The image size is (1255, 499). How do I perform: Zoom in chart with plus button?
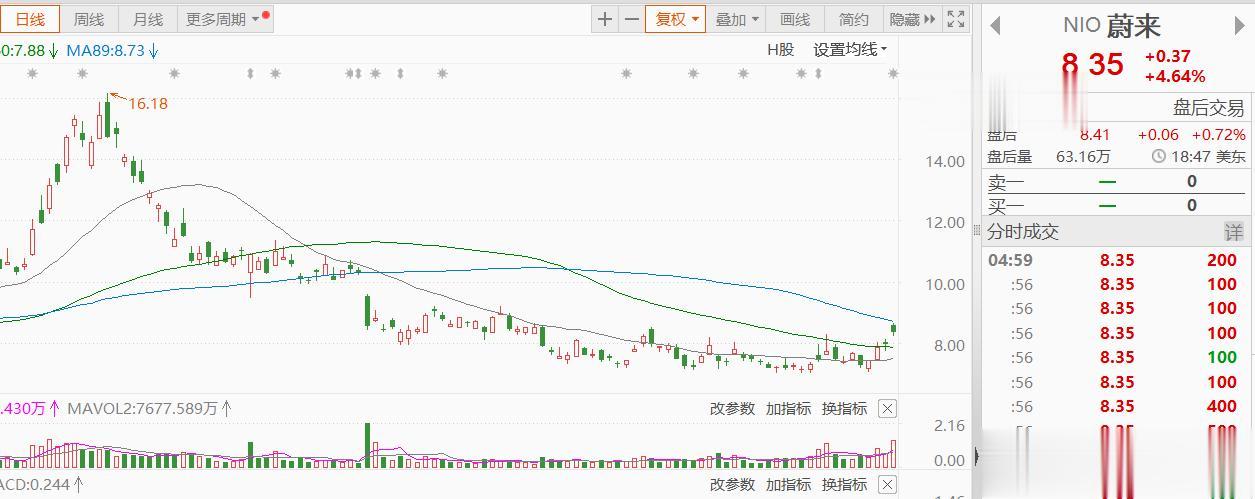(x=605, y=19)
